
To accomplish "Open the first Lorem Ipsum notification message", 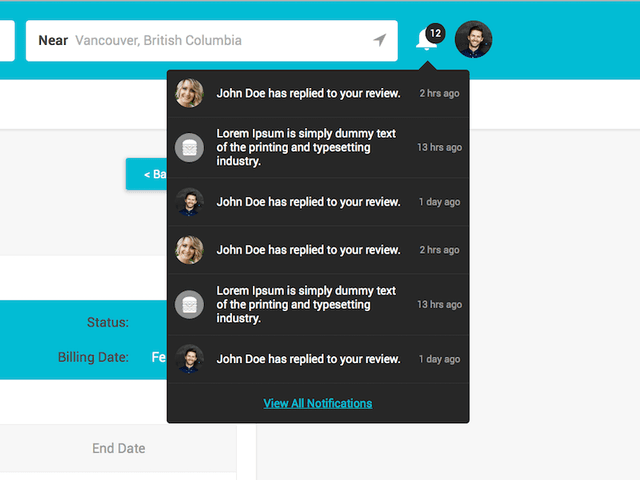I will pos(306,148).
